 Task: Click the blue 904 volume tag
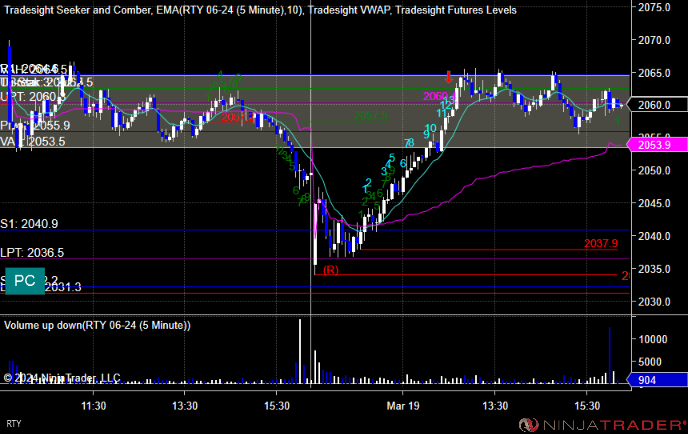click(x=657, y=380)
